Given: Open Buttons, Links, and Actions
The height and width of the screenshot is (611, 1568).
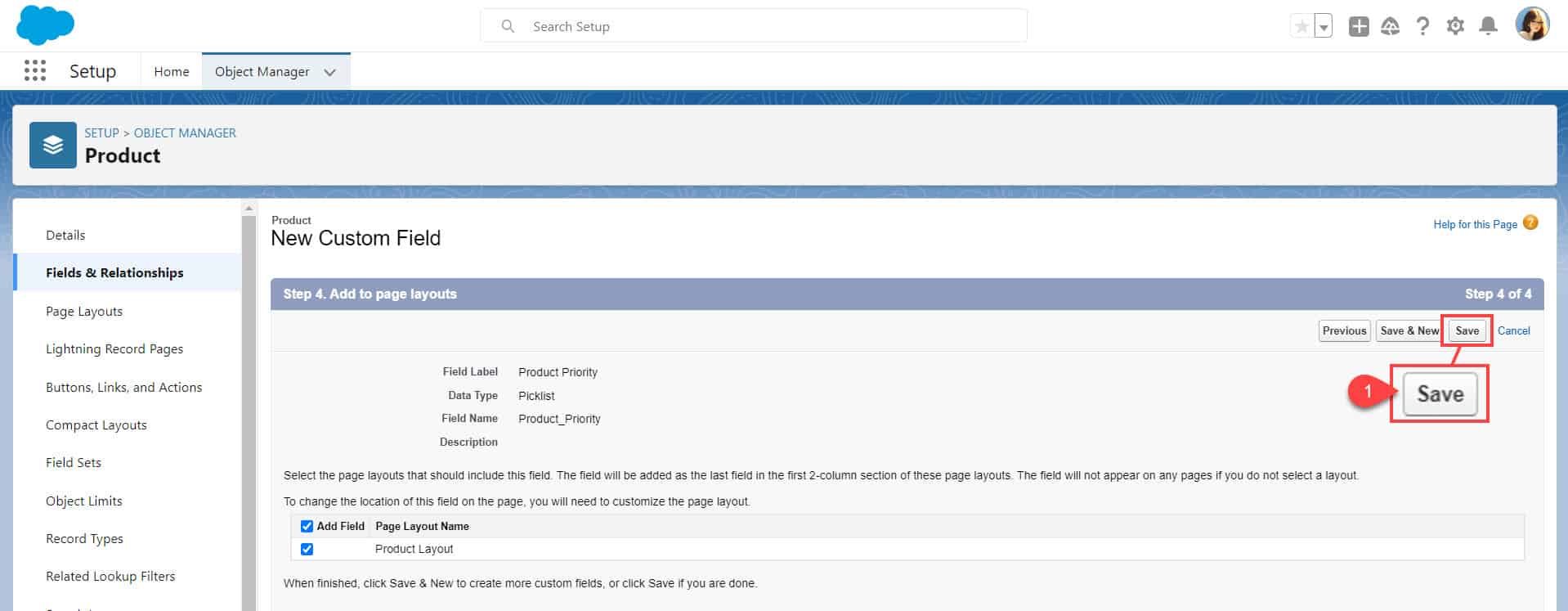Looking at the screenshot, I should coord(123,388).
